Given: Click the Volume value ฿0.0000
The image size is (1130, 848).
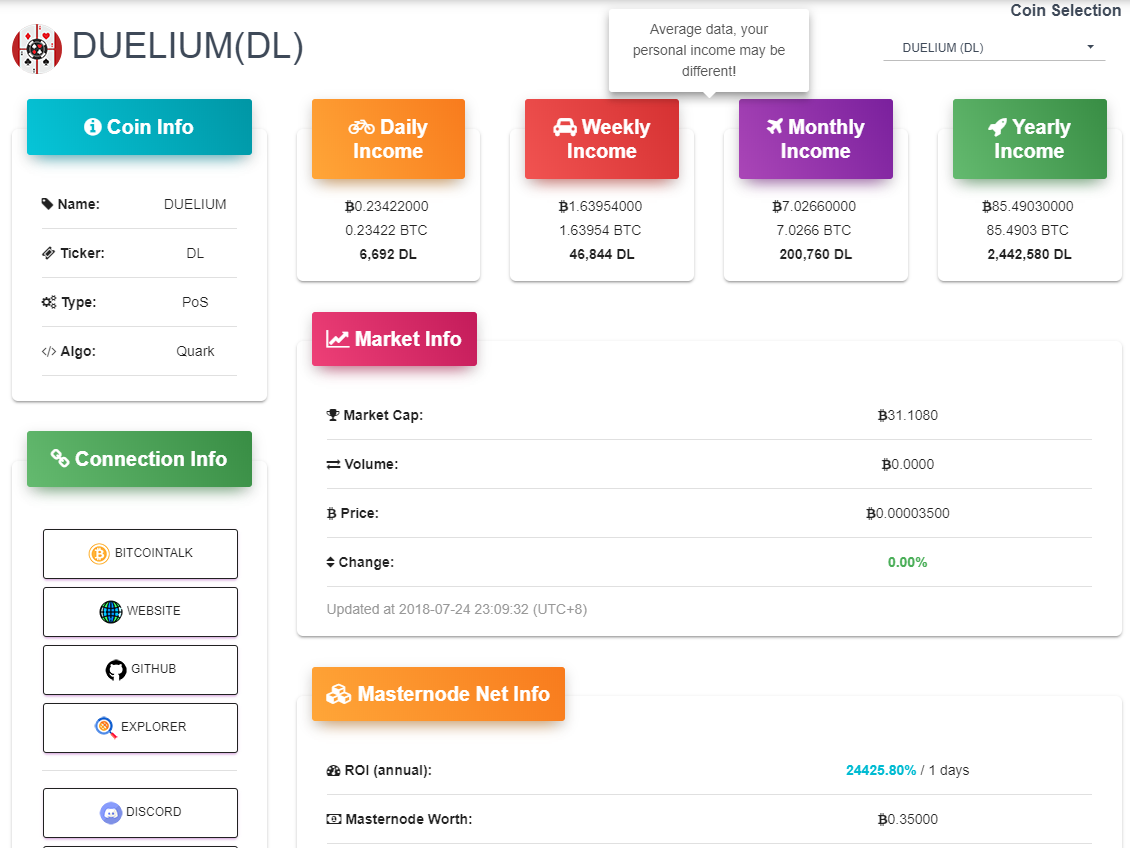Looking at the screenshot, I should click(x=907, y=464).
